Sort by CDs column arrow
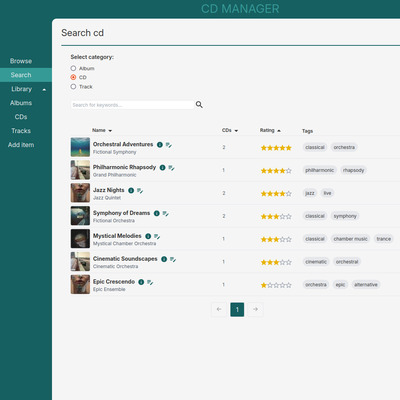Screen dimensions: 400x400 [236, 131]
